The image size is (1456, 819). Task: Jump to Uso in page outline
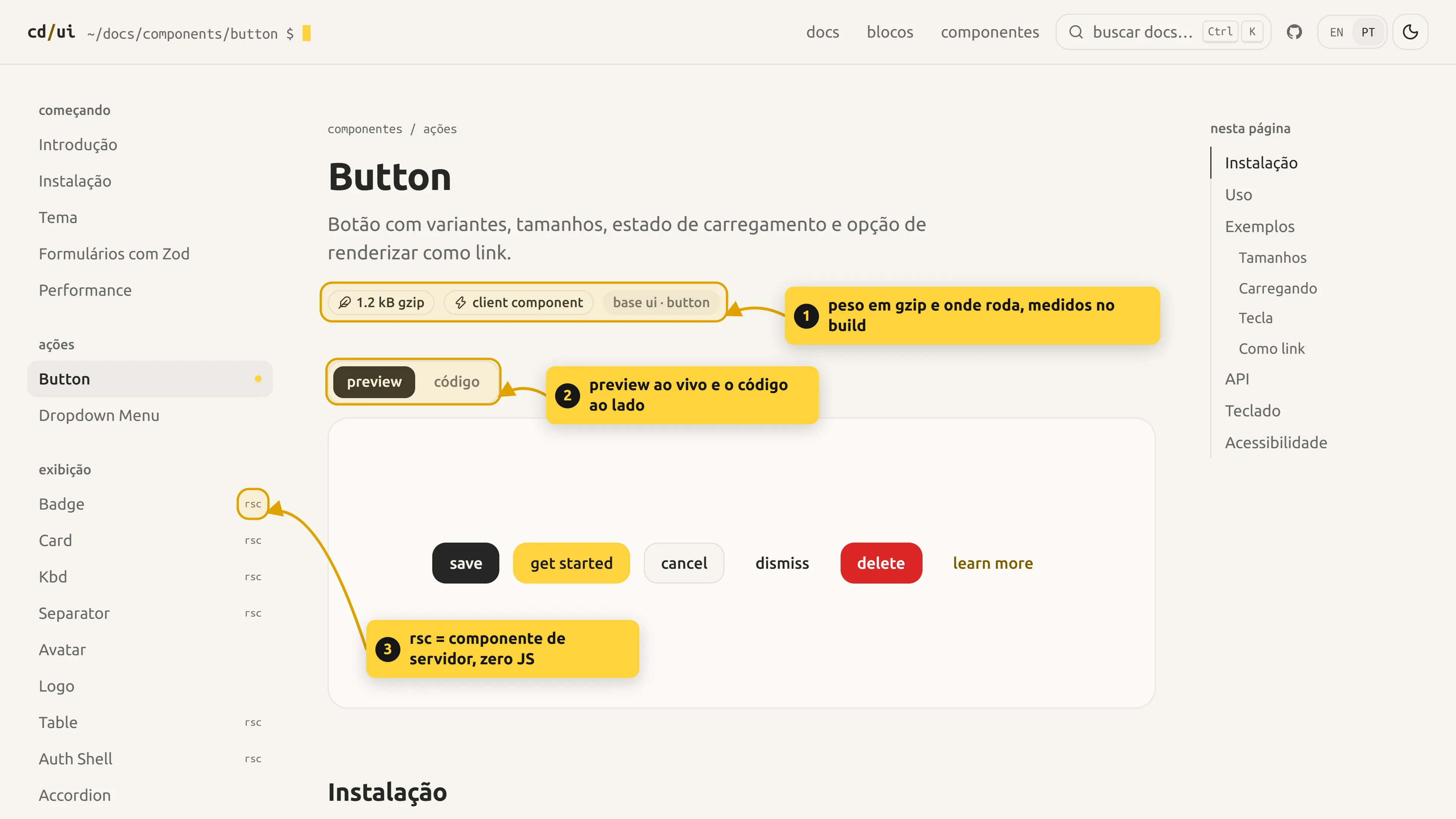pos(1238,195)
